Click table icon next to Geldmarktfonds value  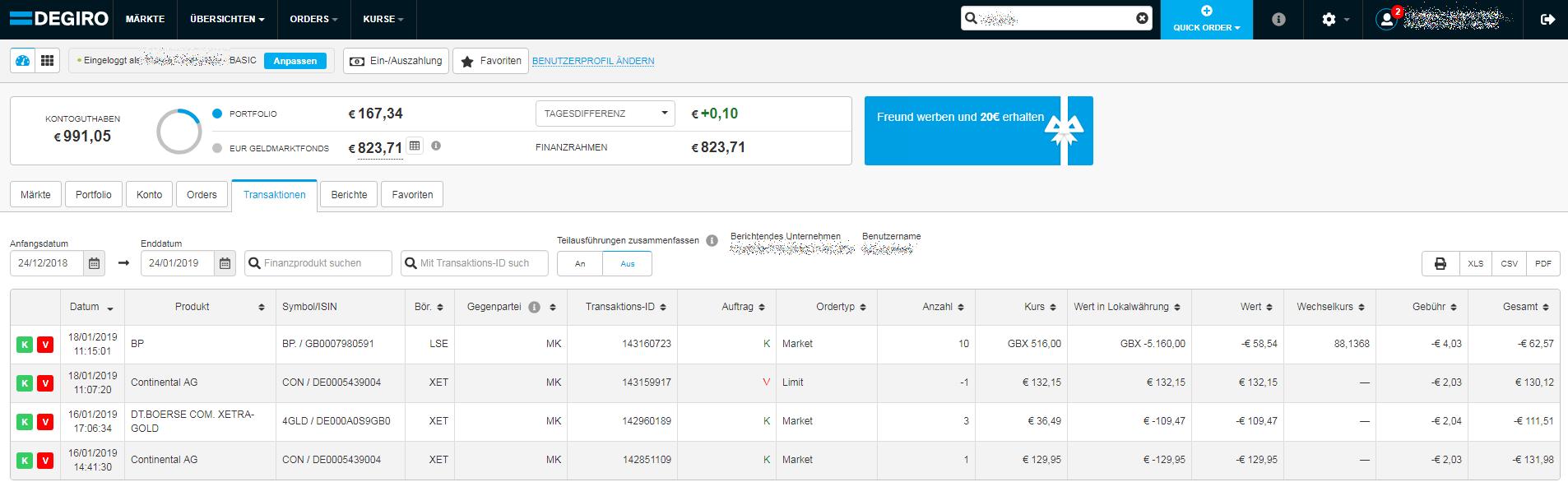pyautogui.click(x=415, y=146)
